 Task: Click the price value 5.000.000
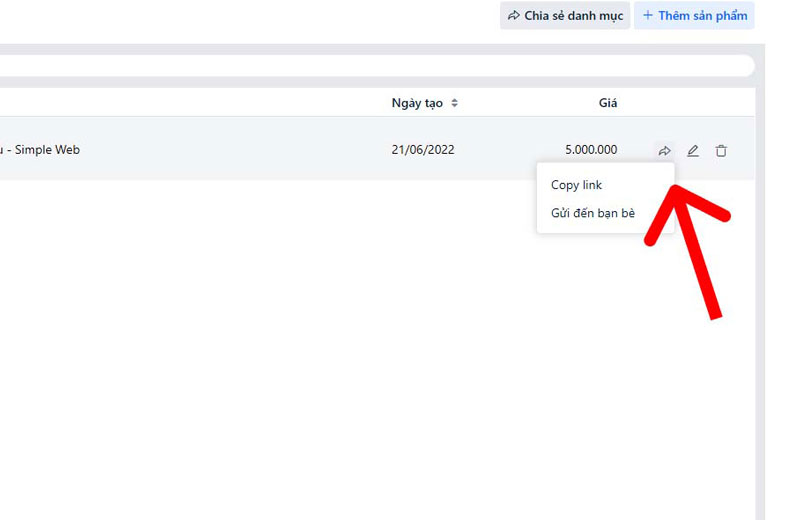pos(590,150)
